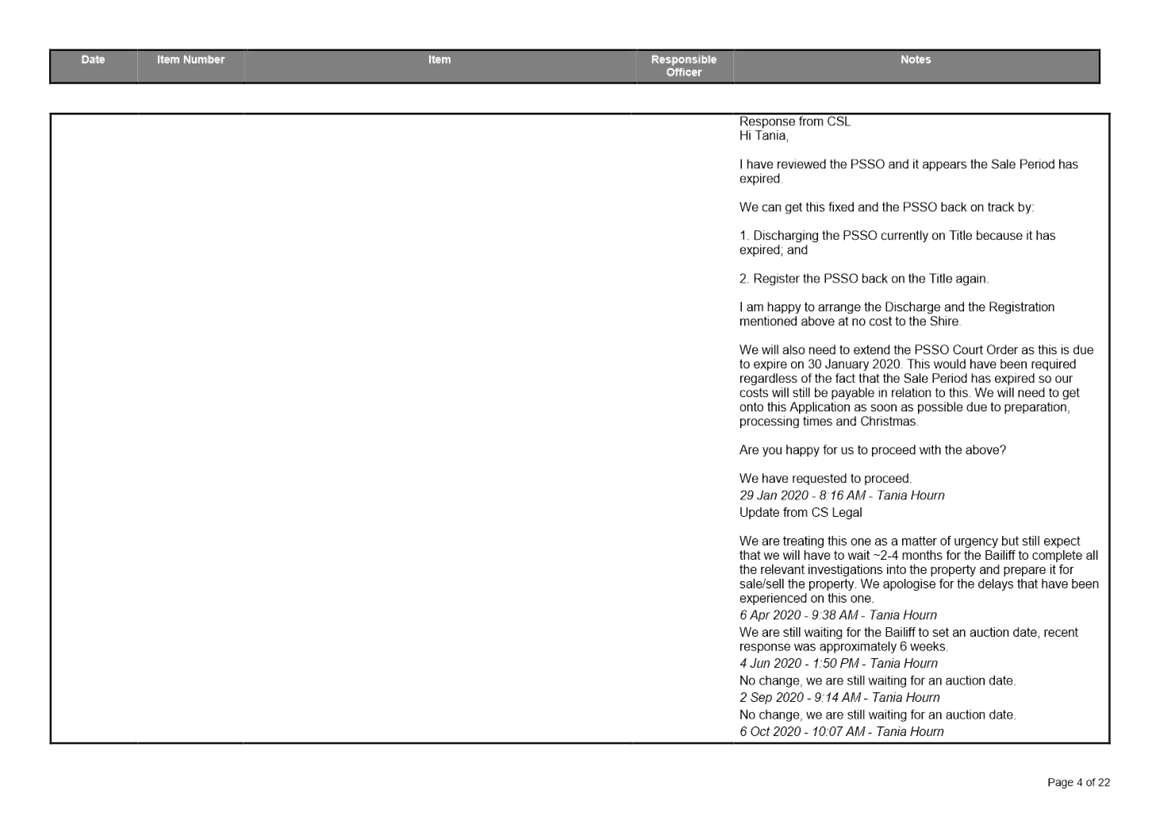Click the 'Response from CSL' line
Image resolution: width=1160 pixels, height=821 pixels.
pos(795,121)
